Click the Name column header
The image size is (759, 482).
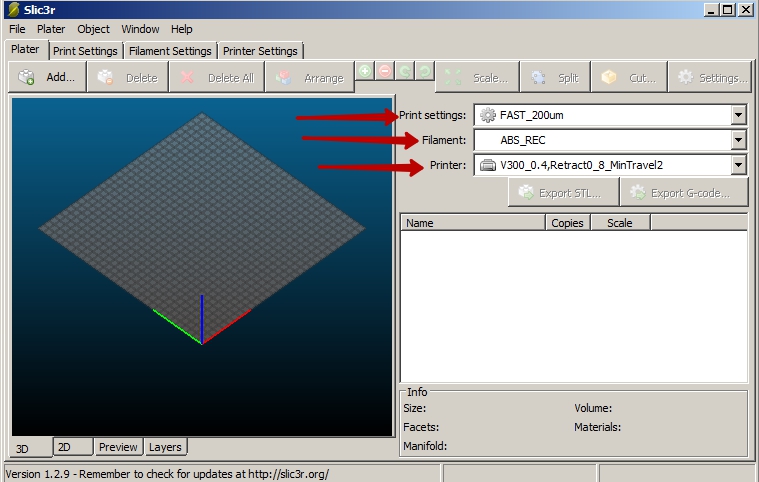pos(472,223)
